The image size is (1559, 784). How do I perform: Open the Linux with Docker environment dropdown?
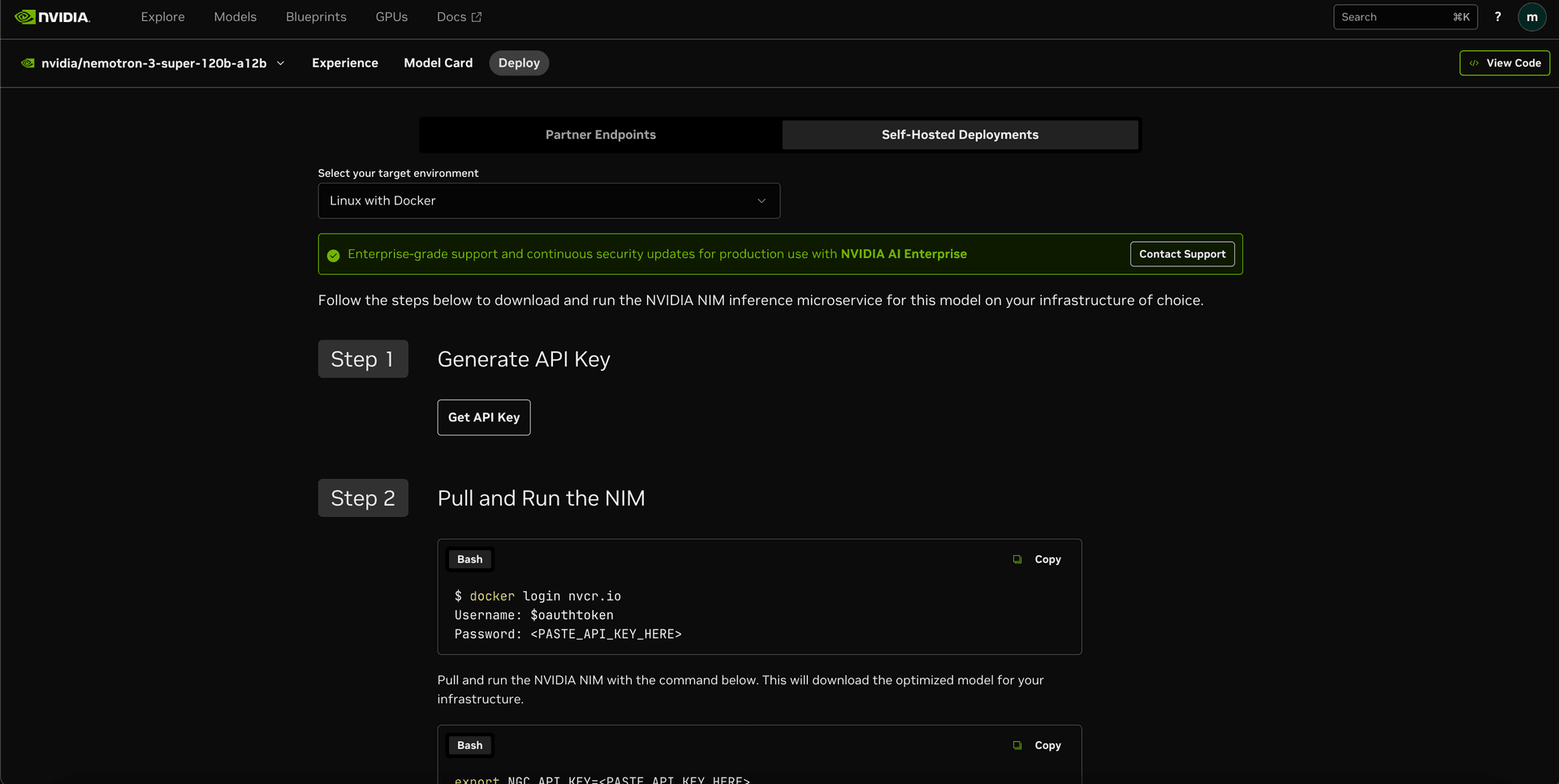click(x=549, y=200)
